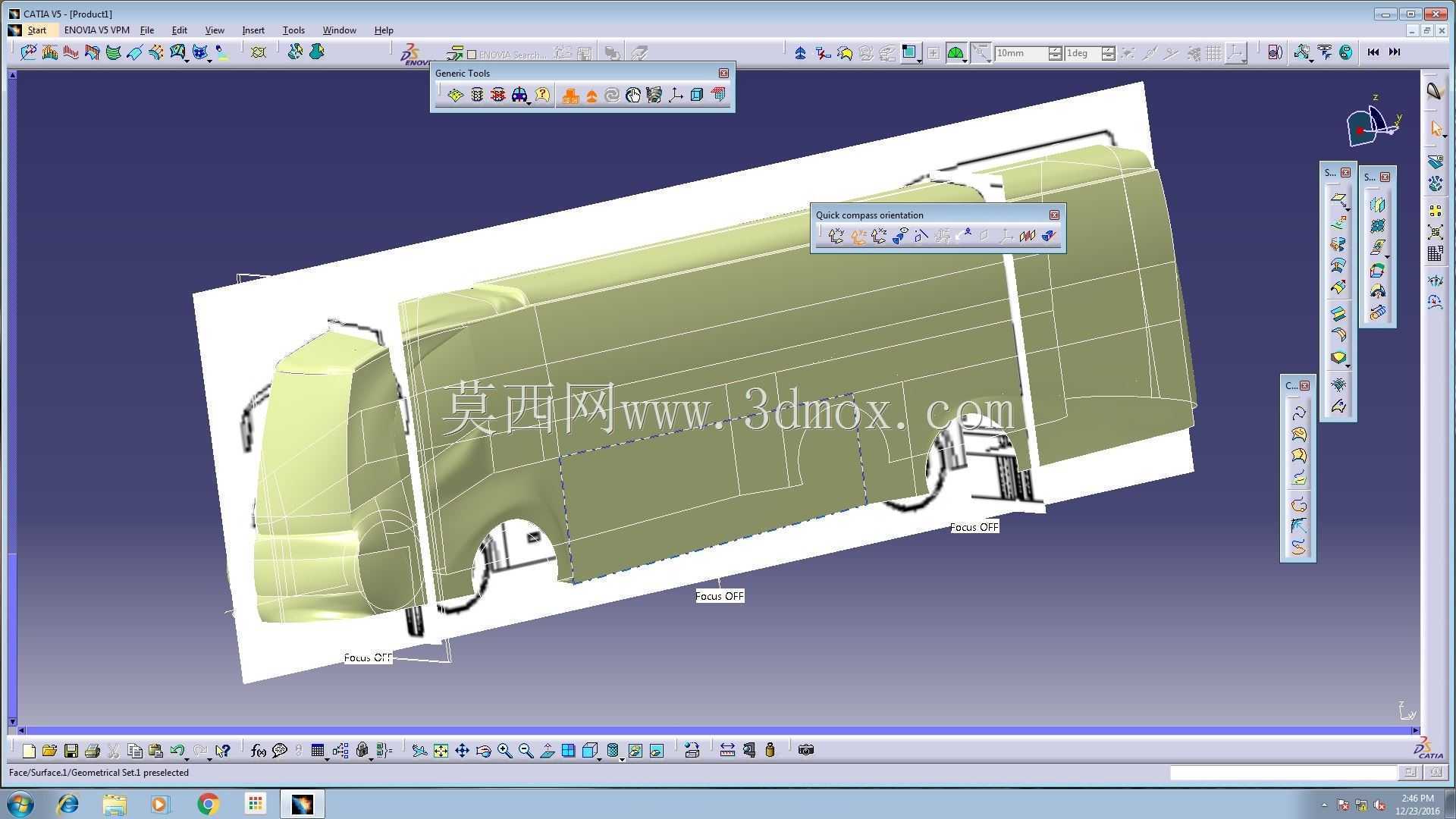Click the blue cube icon in Generic Tools
Screen dimensions: 1456x819
coord(697,95)
